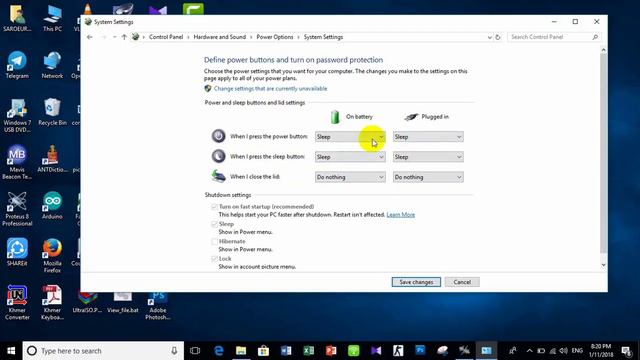This screenshot has height=360, width=640.
Task: Click Cancel button
Action: 462,282
